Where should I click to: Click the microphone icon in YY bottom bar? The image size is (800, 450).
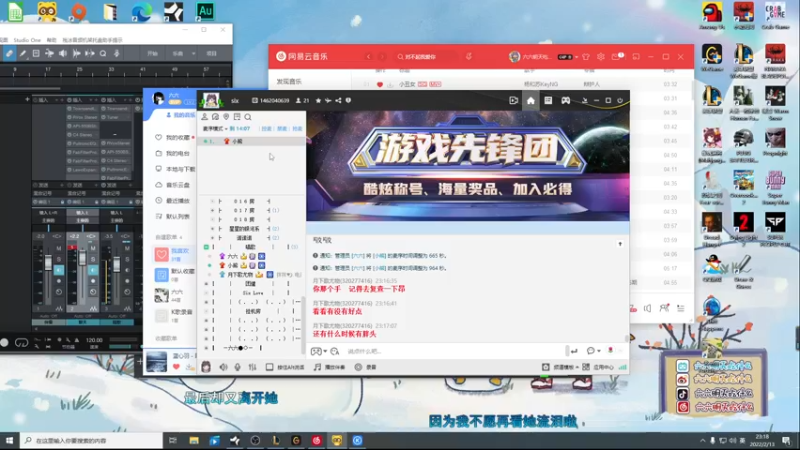[237, 367]
